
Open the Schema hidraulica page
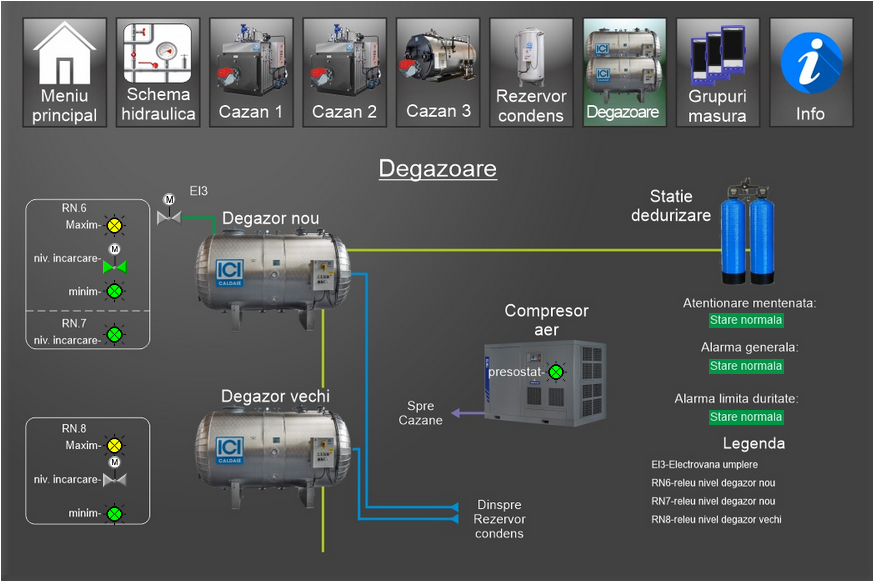pyautogui.click(x=158, y=72)
